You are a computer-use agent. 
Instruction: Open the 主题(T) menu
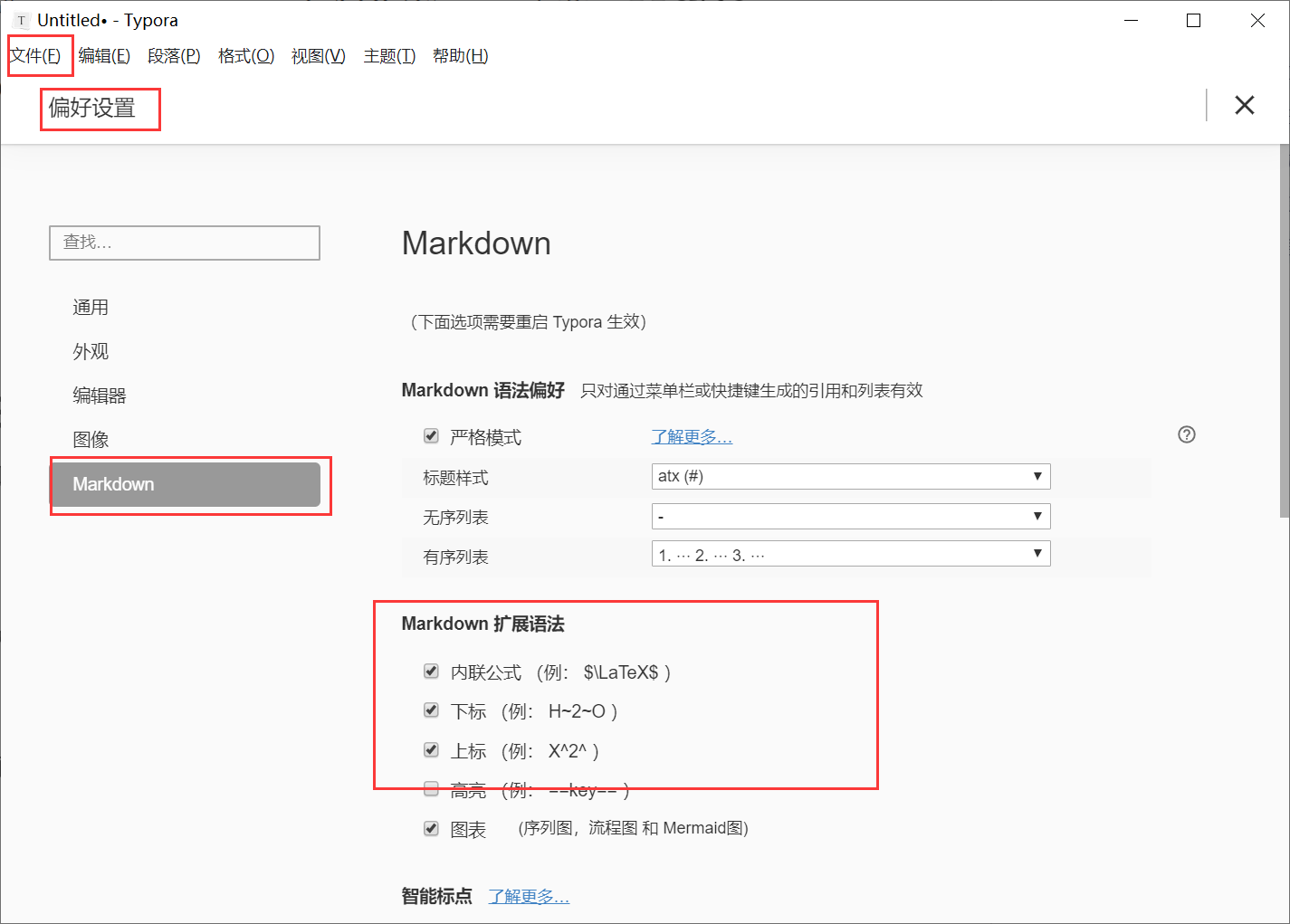coord(389,56)
